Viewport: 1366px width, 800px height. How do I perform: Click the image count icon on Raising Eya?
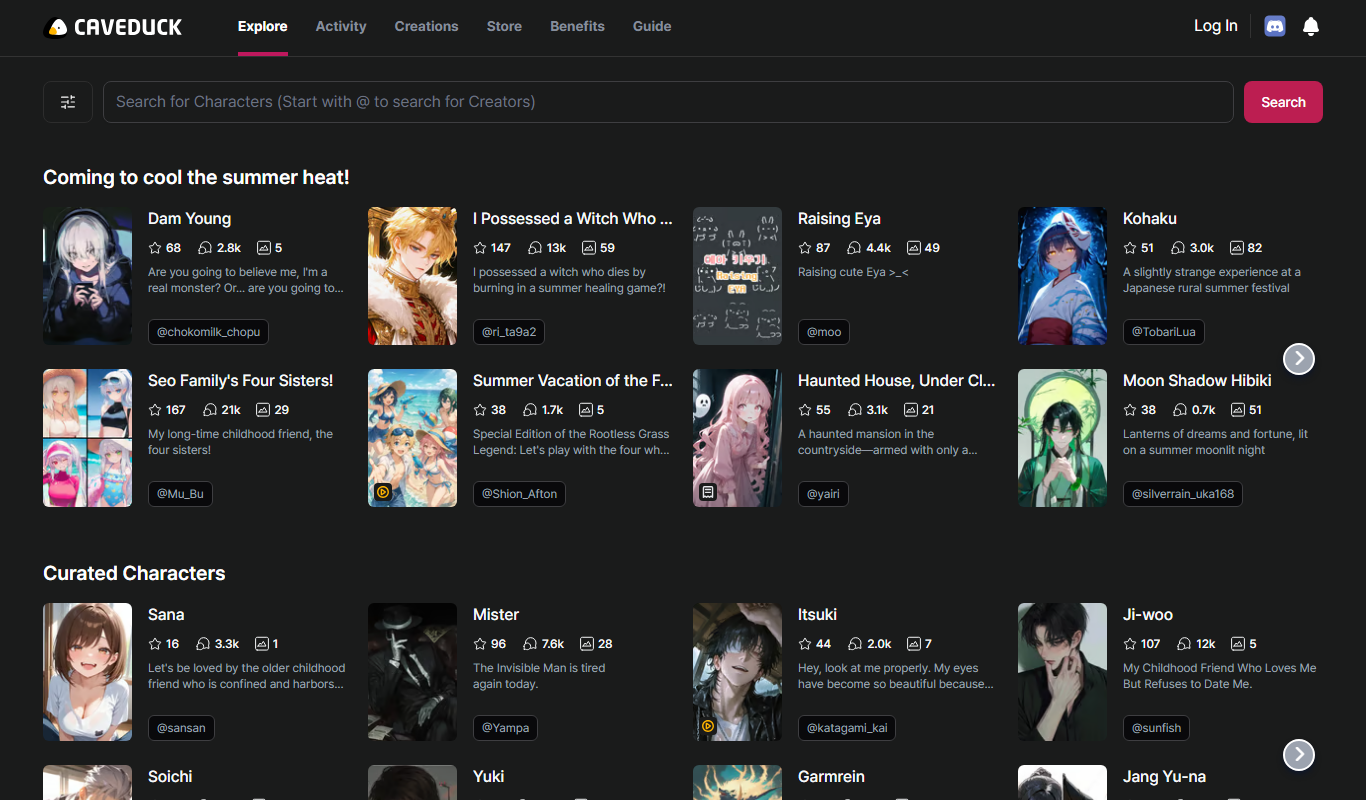914,248
